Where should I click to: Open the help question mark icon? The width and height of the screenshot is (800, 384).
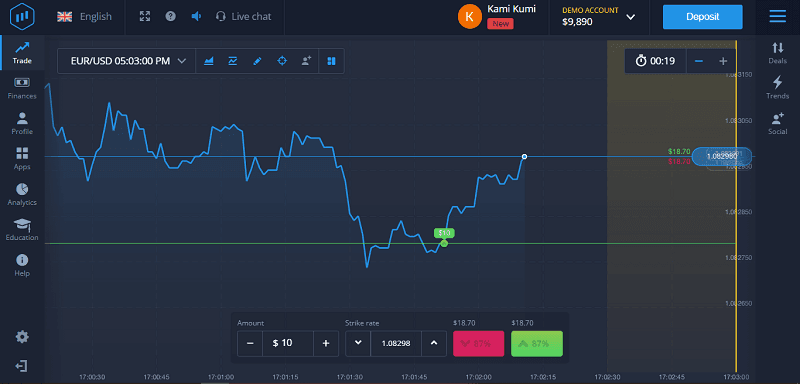click(171, 16)
